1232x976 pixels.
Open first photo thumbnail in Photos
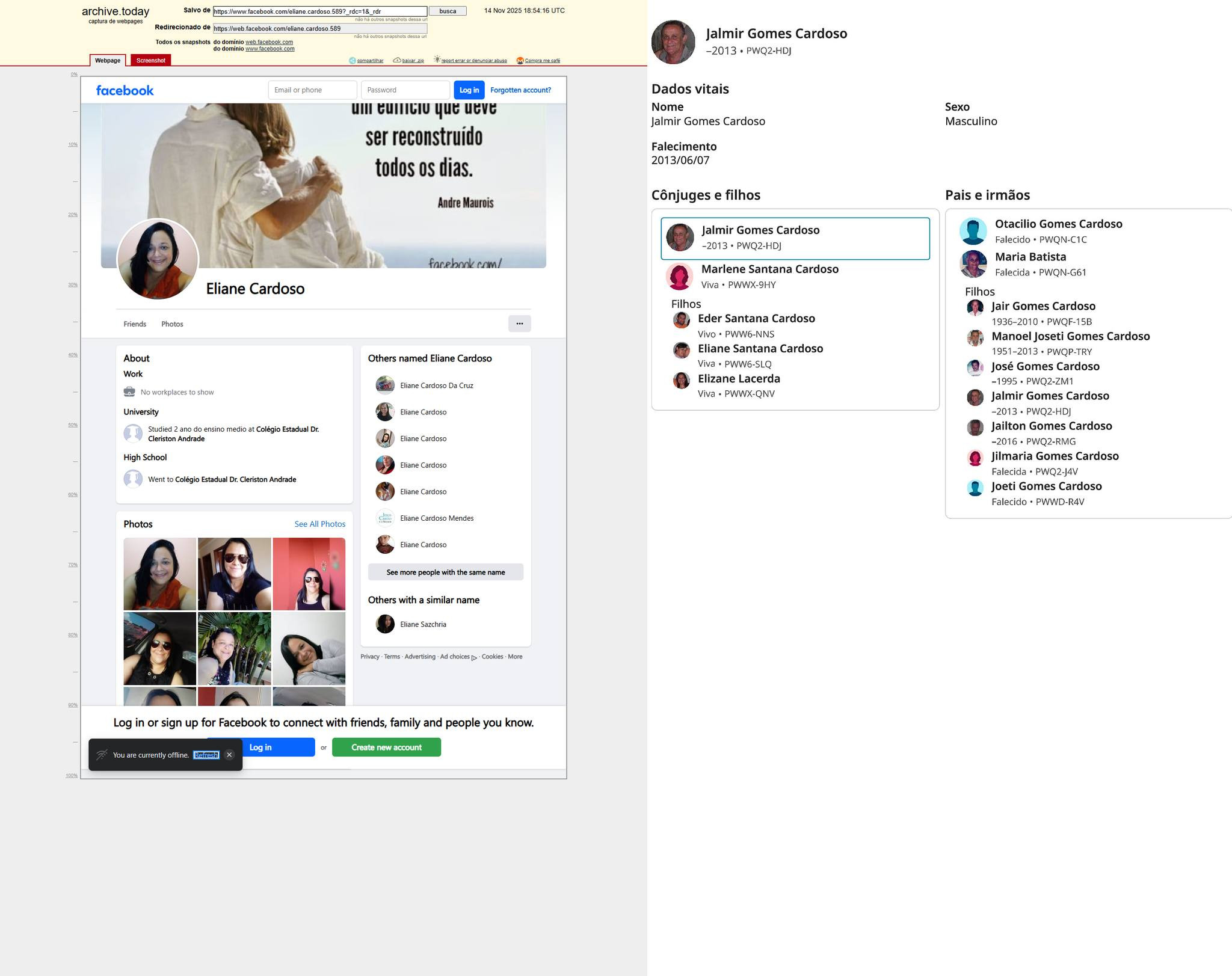pyautogui.click(x=159, y=574)
